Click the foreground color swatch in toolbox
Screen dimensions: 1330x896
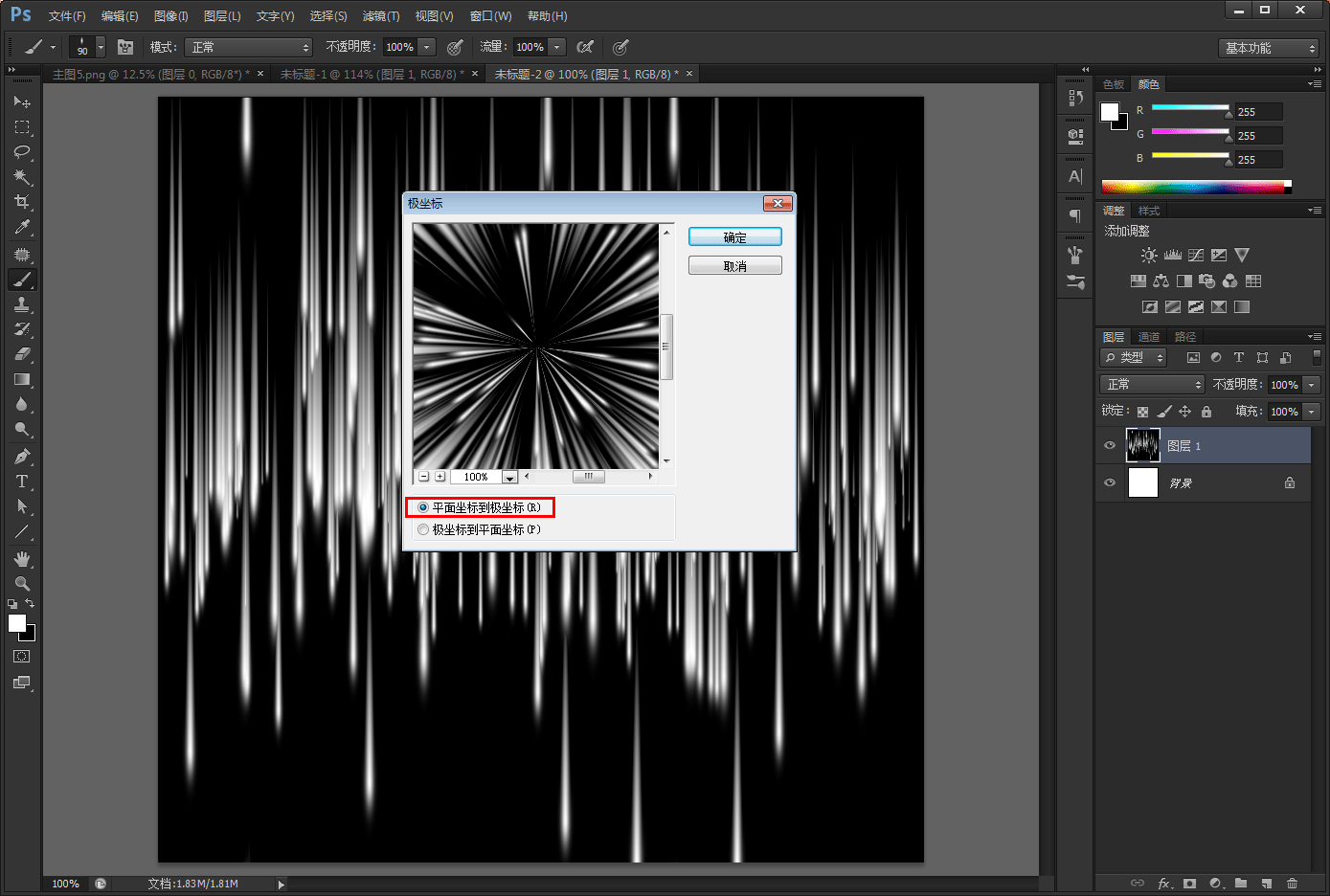17,623
